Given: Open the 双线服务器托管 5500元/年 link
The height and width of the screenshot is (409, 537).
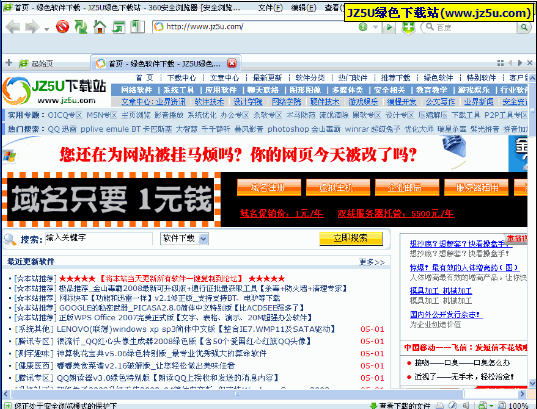Looking at the screenshot, I should [x=396, y=213].
